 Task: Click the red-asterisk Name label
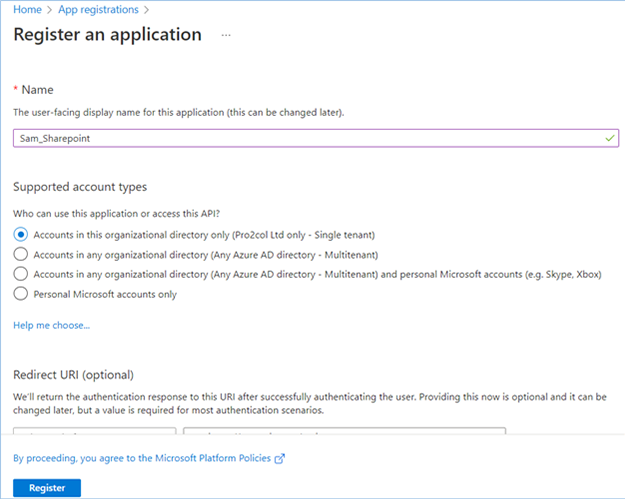[33, 90]
